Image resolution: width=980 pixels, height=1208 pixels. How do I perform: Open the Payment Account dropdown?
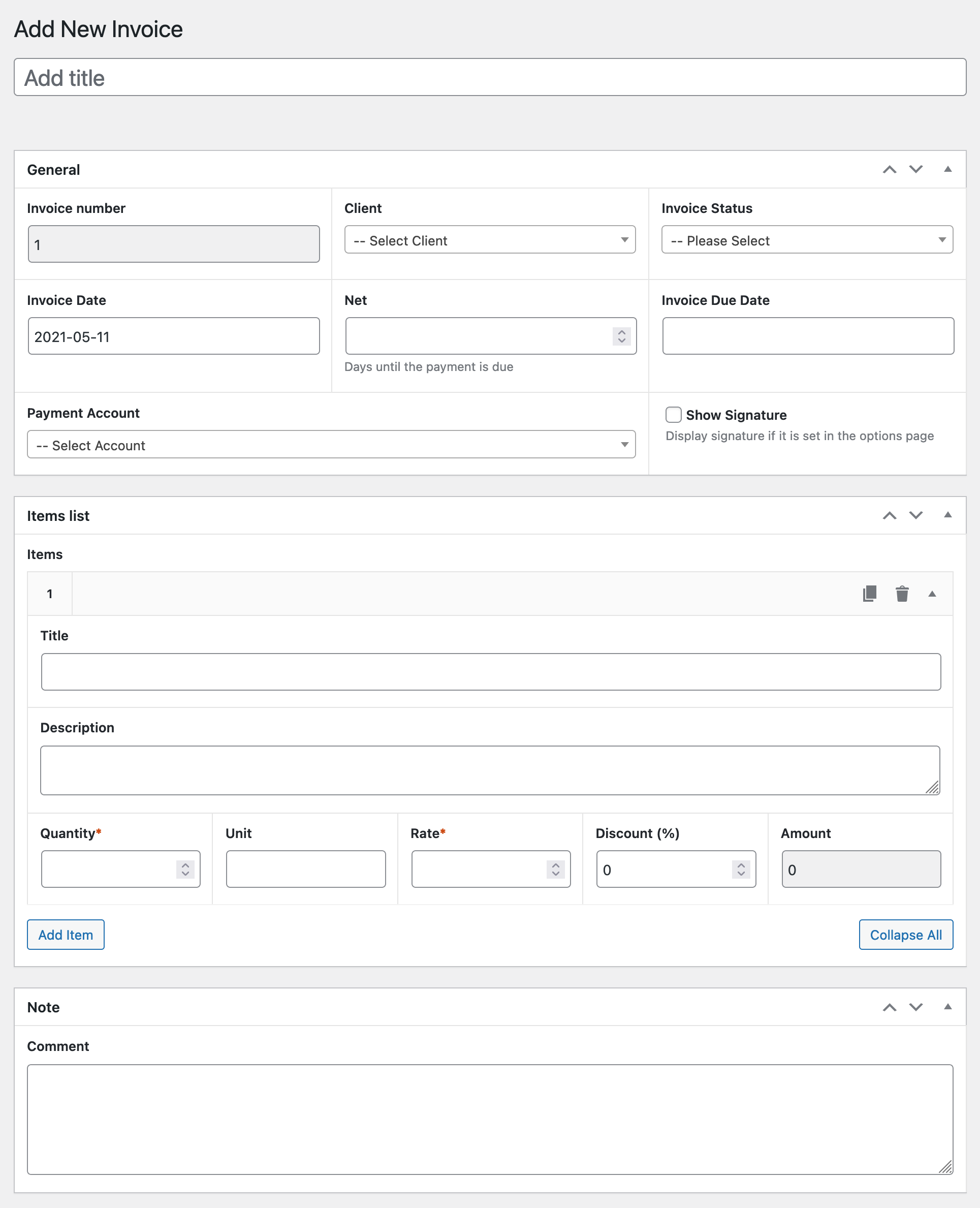(331, 445)
